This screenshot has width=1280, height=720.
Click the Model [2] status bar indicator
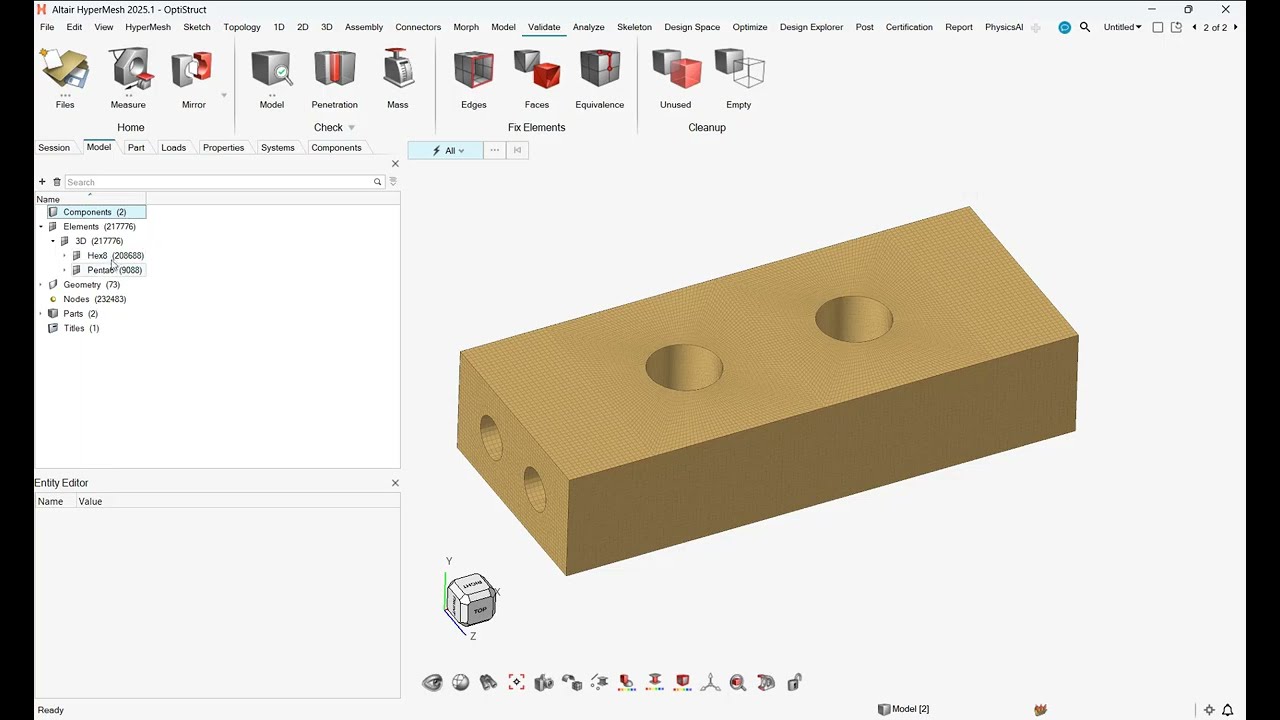[x=904, y=709]
